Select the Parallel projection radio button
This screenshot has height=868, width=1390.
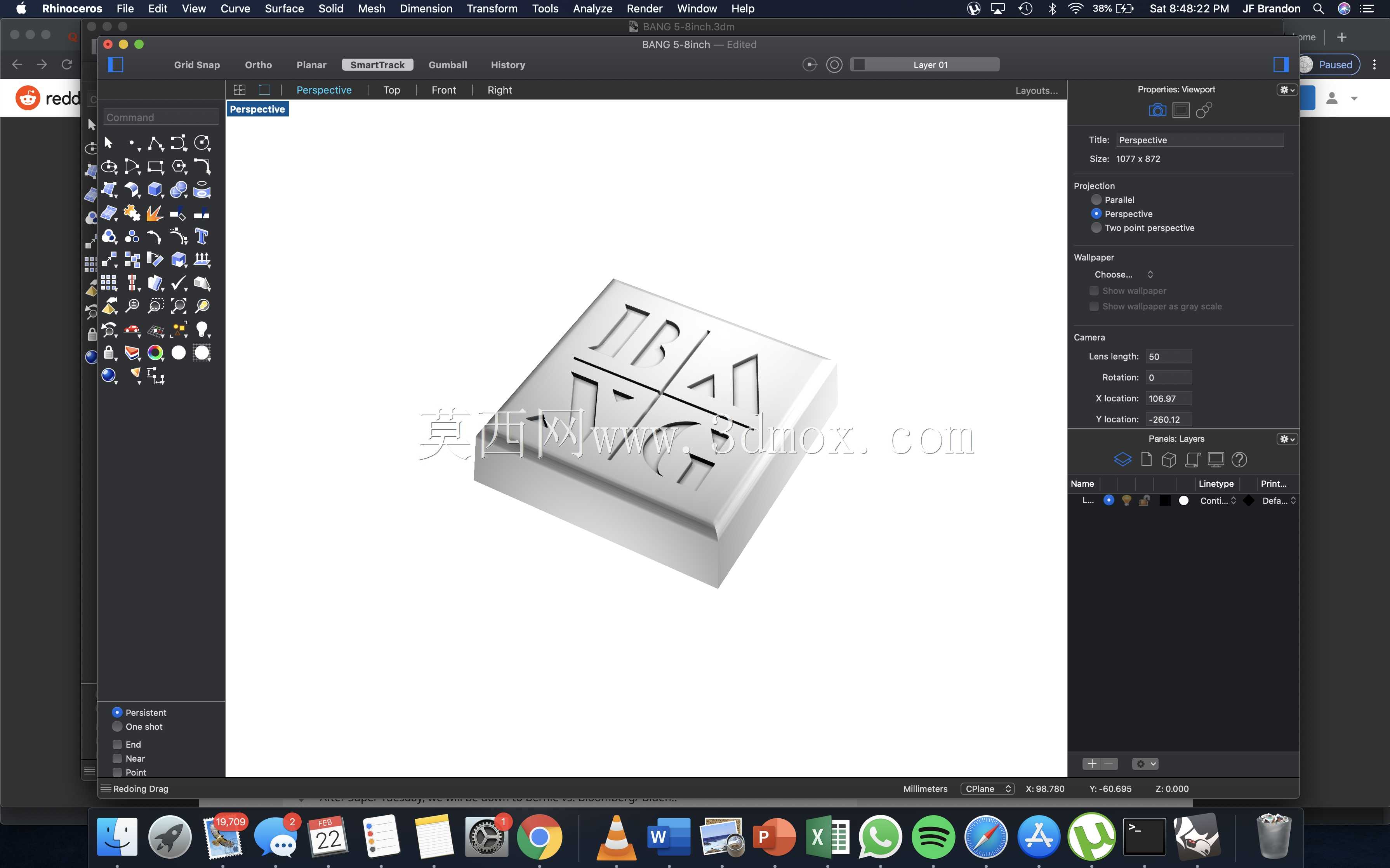(x=1096, y=200)
